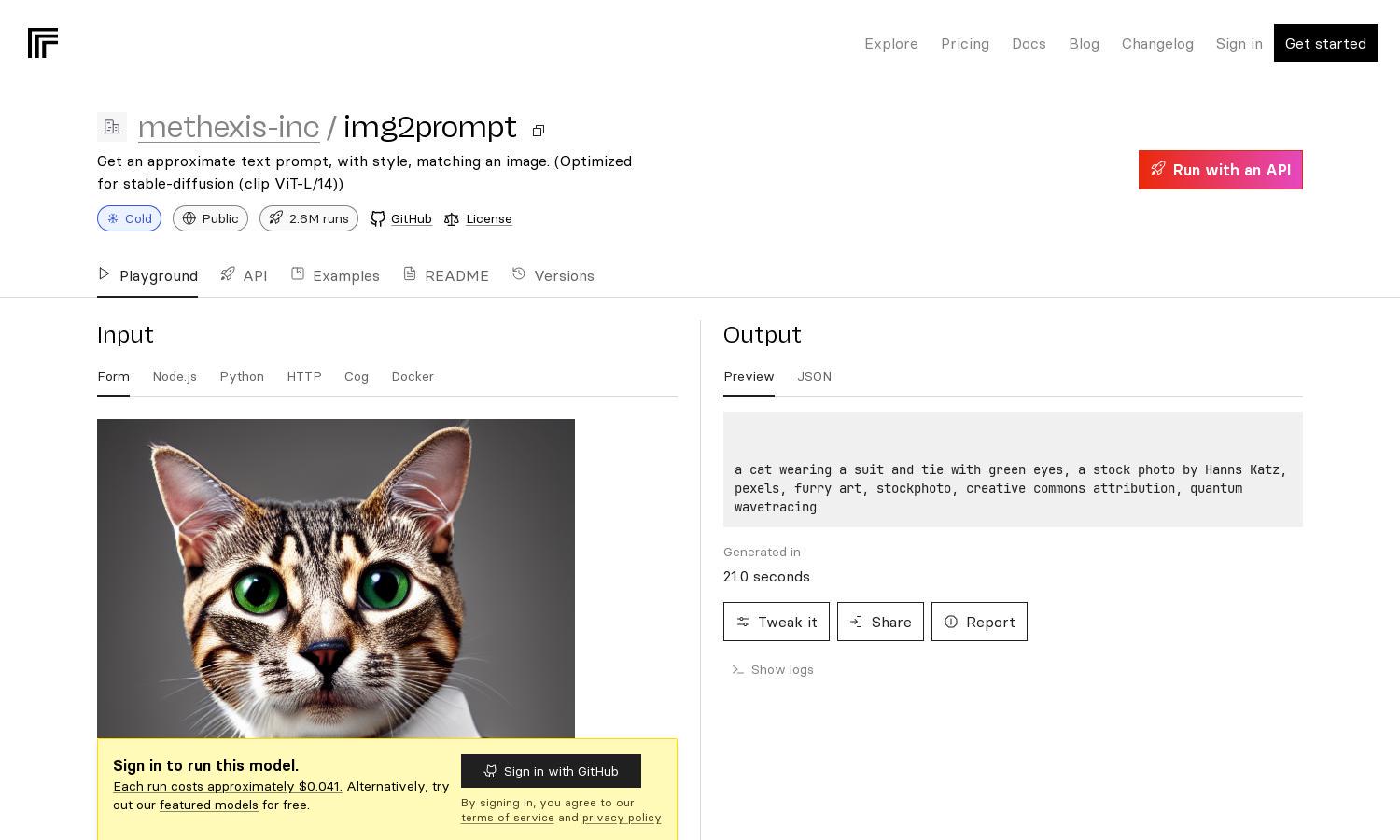Switch to HTTP input tab

tap(304, 376)
